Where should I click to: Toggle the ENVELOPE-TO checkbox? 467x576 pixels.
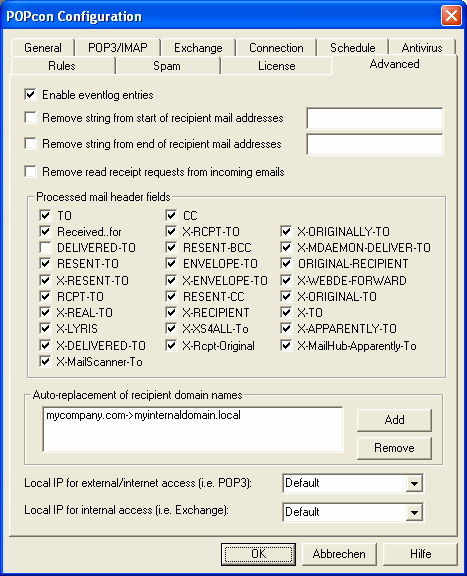coord(171,263)
